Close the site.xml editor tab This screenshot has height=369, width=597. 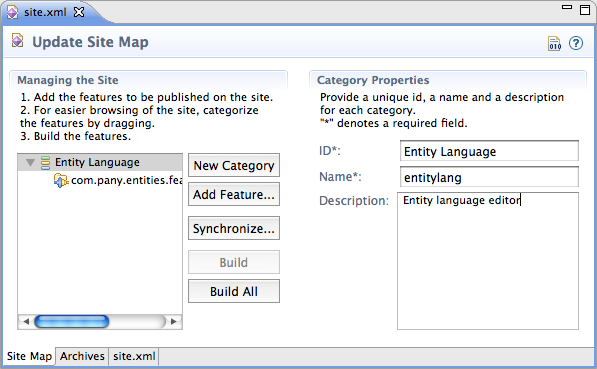click(79, 12)
